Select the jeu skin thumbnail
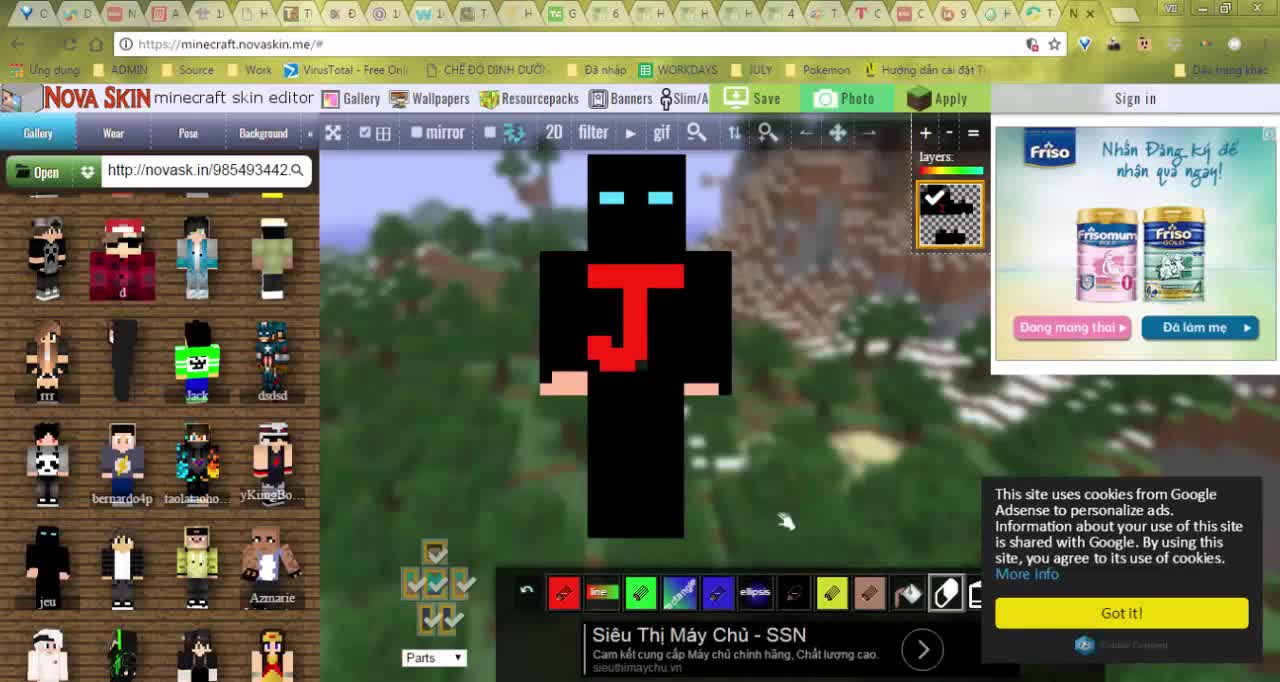Image resolution: width=1280 pixels, height=682 pixels. 47,568
